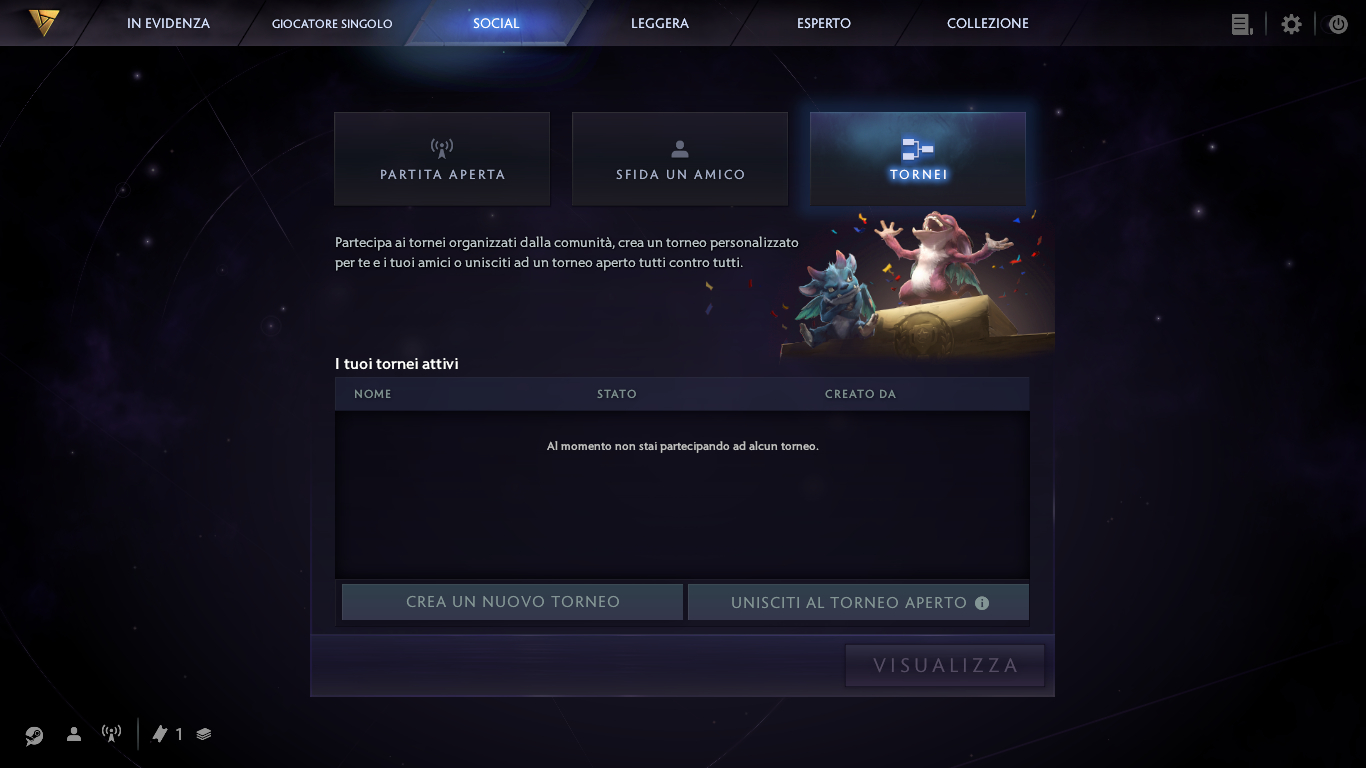This screenshot has height=768, width=1366.
Task: Open the Giocatore Singolo tab
Action: [332, 23]
